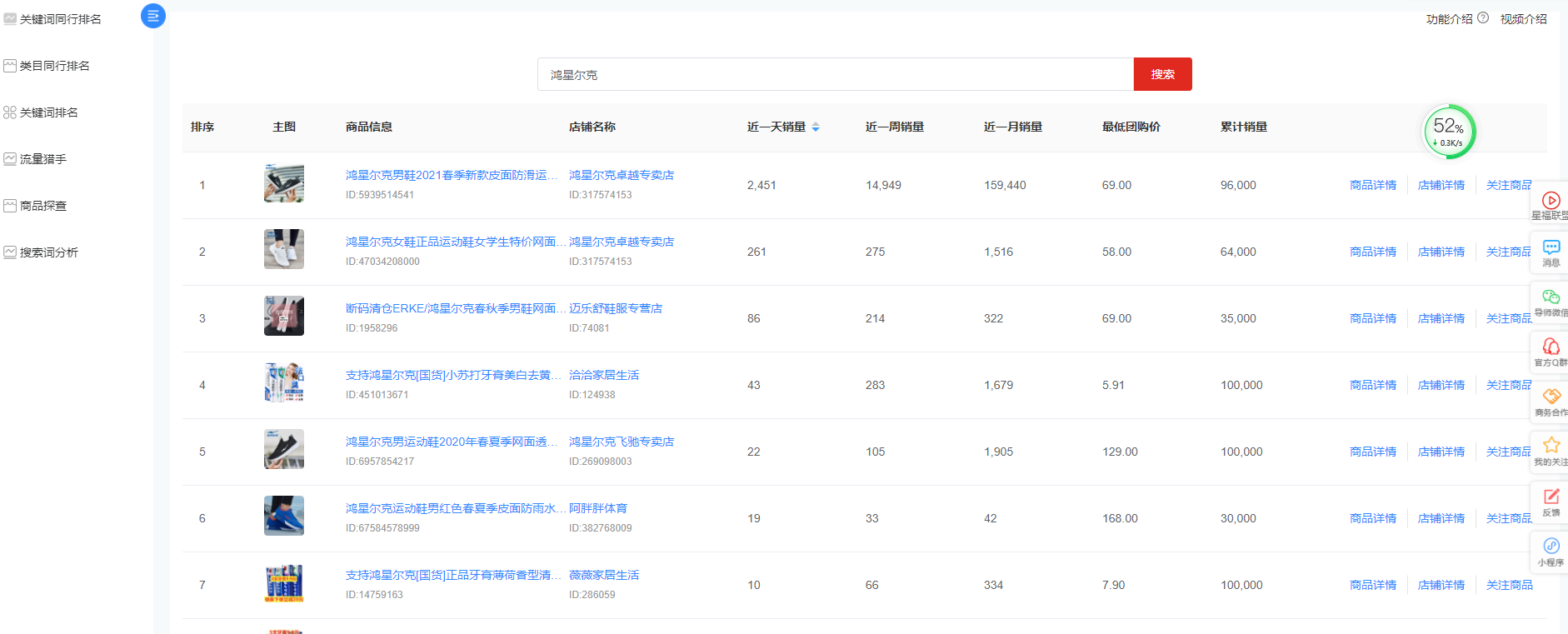Open 星福联盟 play icon in right panel
The width and height of the screenshot is (1568, 634).
click(x=1551, y=201)
